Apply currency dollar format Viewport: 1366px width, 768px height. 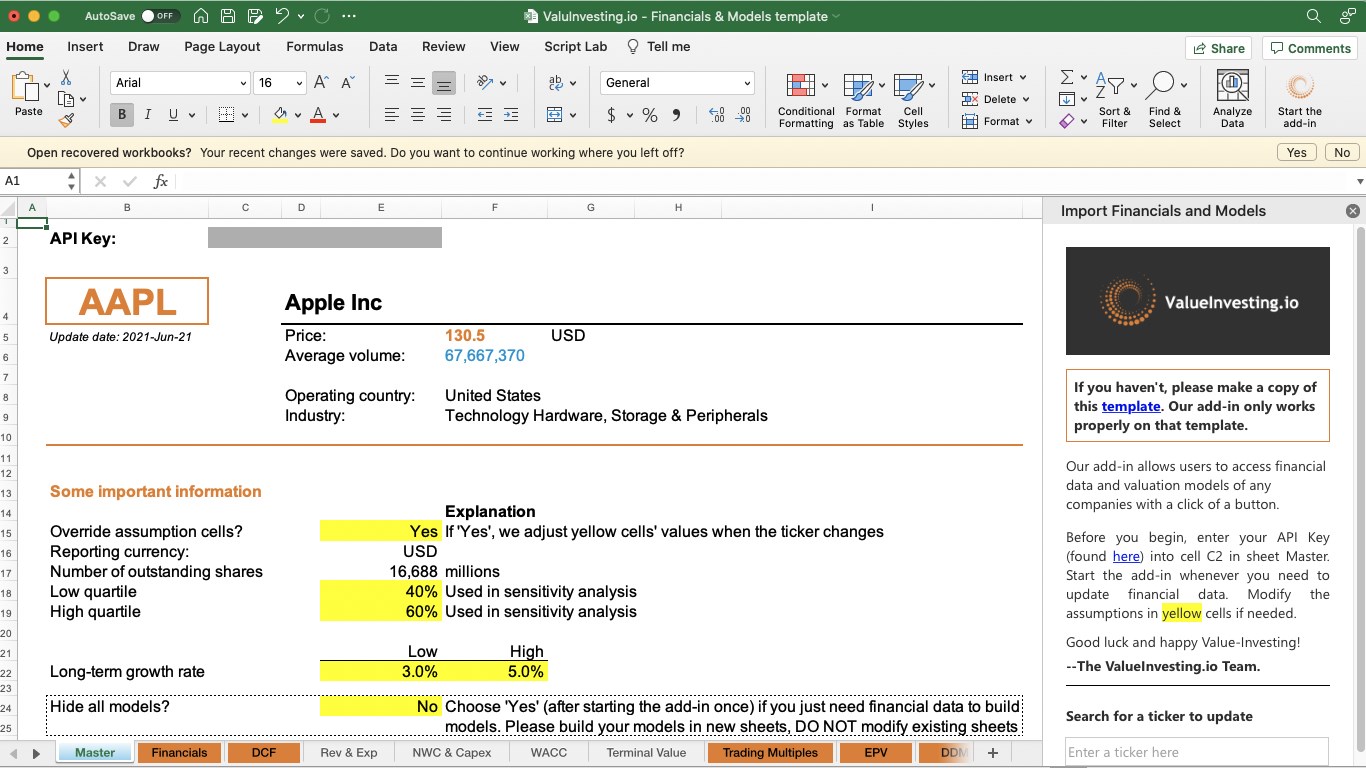pyautogui.click(x=611, y=115)
